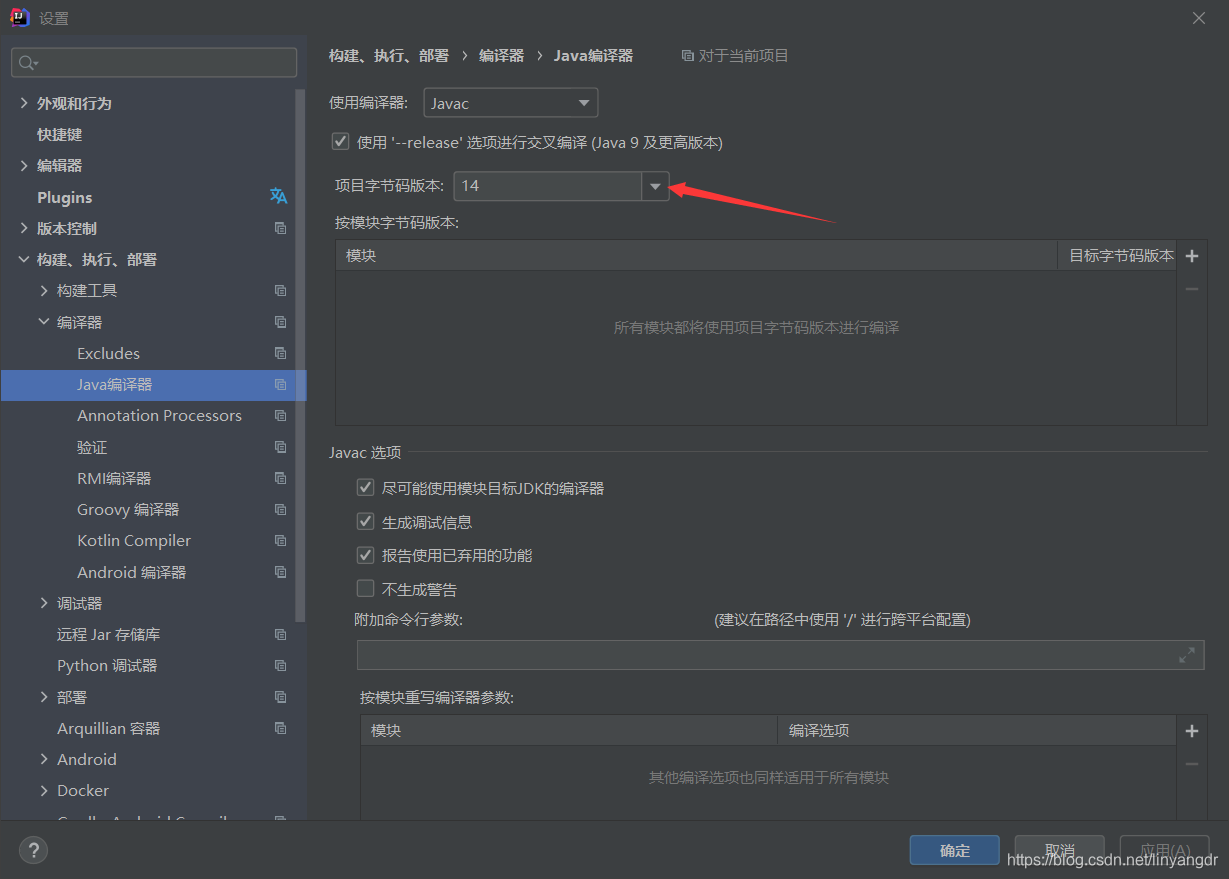Image resolution: width=1229 pixels, height=879 pixels.
Task: Click project-level icon beside 编译器
Action: click(x=280, y=322)
